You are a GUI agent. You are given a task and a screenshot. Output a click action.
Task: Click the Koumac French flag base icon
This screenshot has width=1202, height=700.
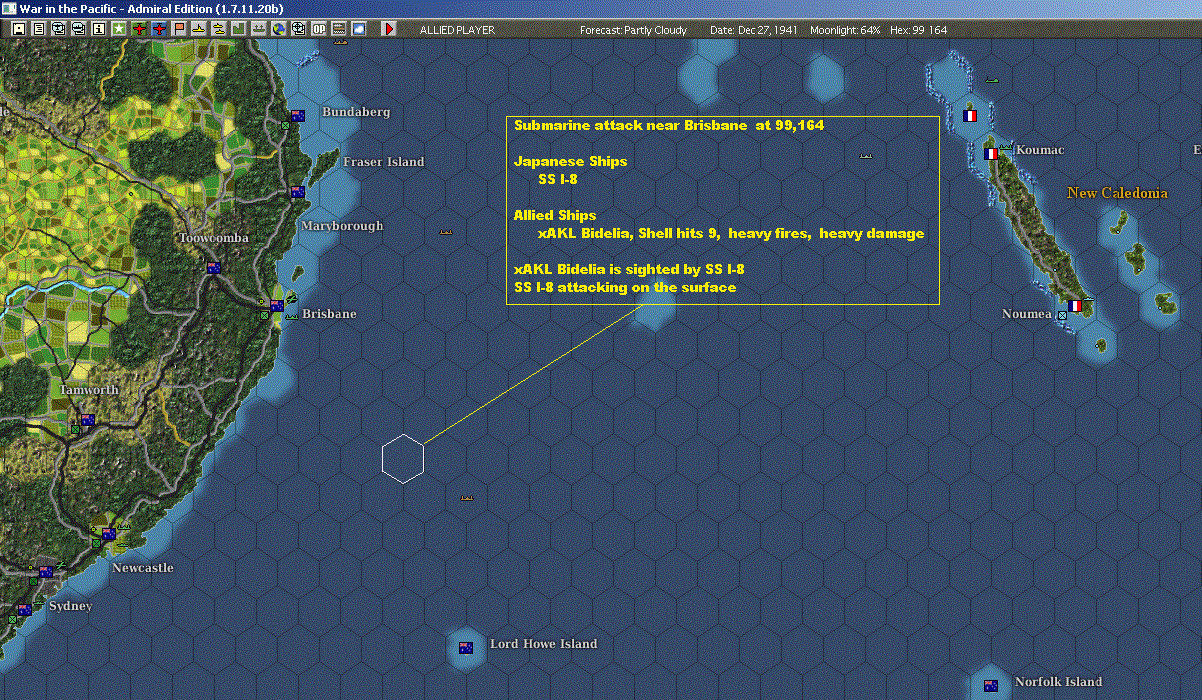tap(991, 154)
